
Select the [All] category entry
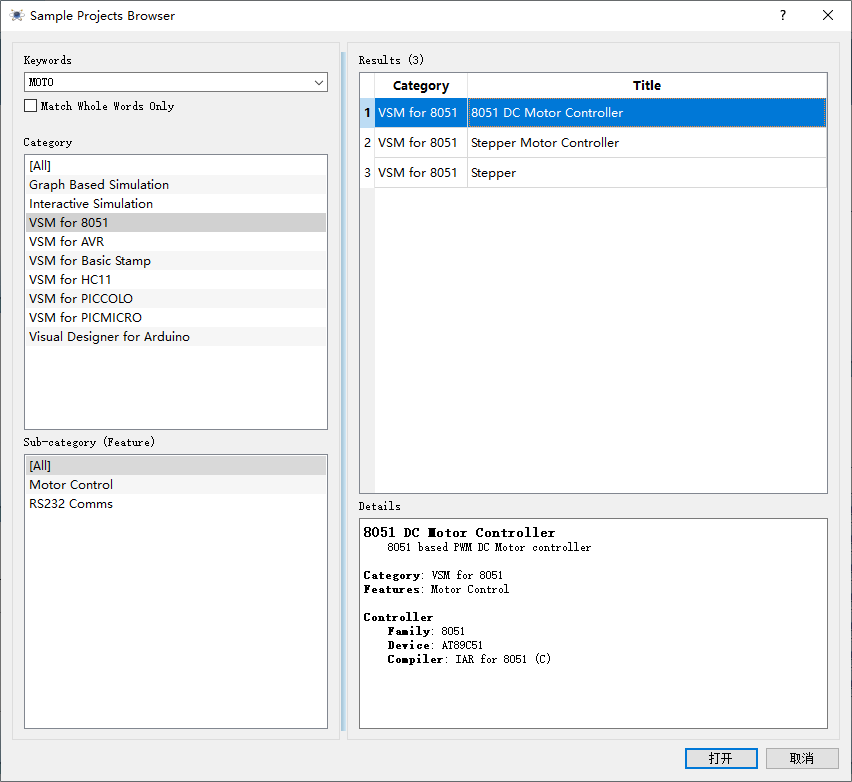click(40, 166)
